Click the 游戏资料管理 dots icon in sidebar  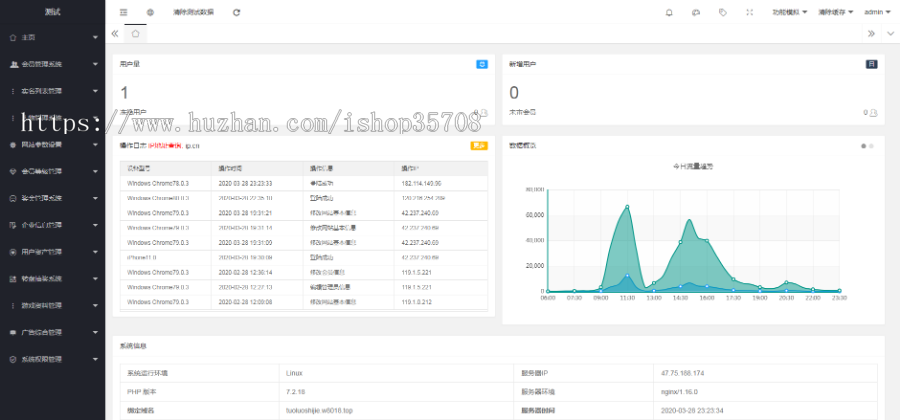[x=13, y=305]
